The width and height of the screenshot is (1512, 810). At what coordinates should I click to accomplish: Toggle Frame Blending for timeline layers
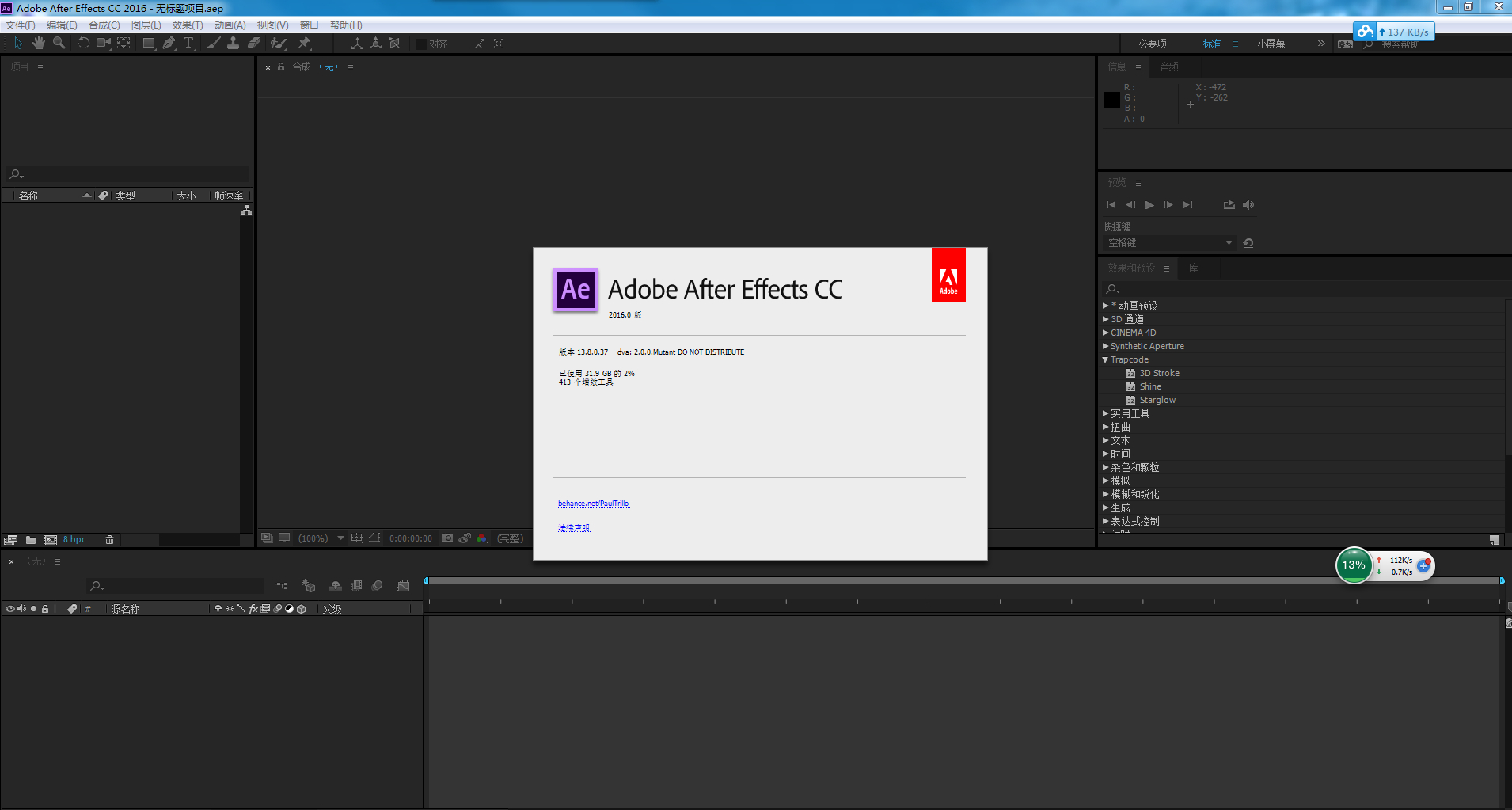pyautogui.click(x=356, y=586)
